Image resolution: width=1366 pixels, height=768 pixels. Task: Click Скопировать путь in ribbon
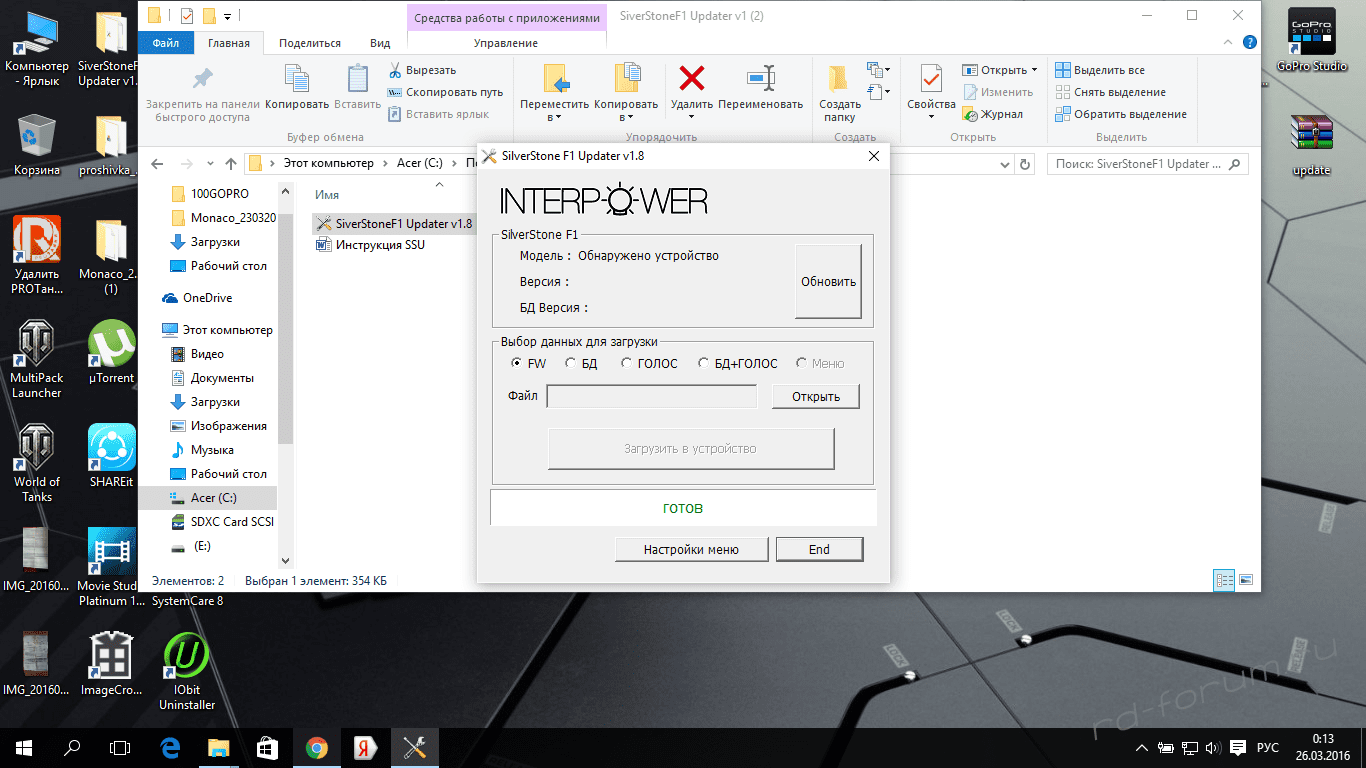click(x=445, y=92)
